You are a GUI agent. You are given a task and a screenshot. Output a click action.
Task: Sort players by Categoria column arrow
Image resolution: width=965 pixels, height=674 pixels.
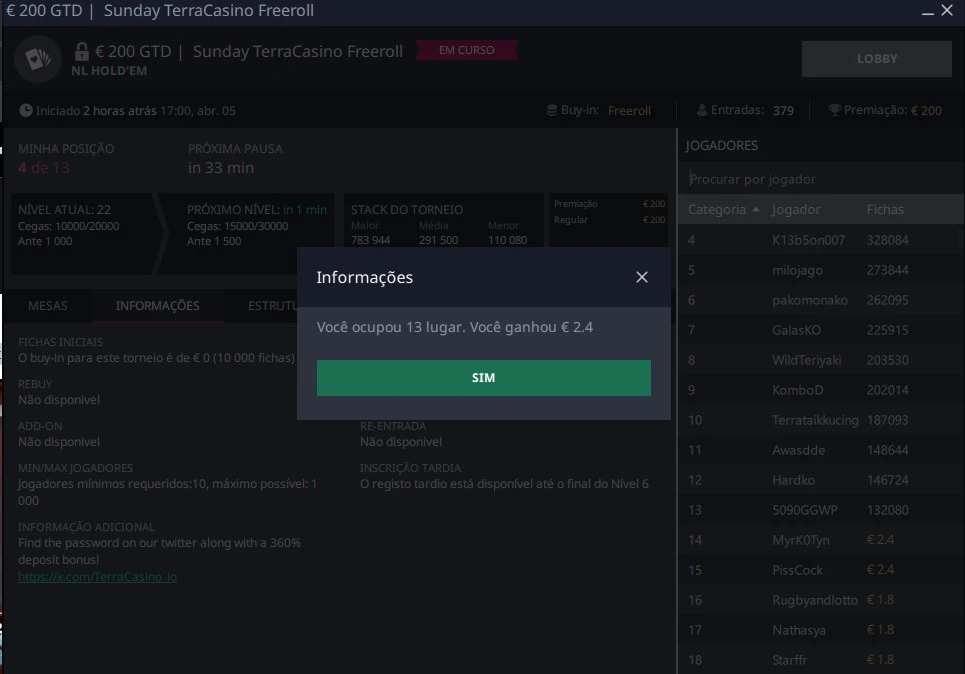pos(755,209)
